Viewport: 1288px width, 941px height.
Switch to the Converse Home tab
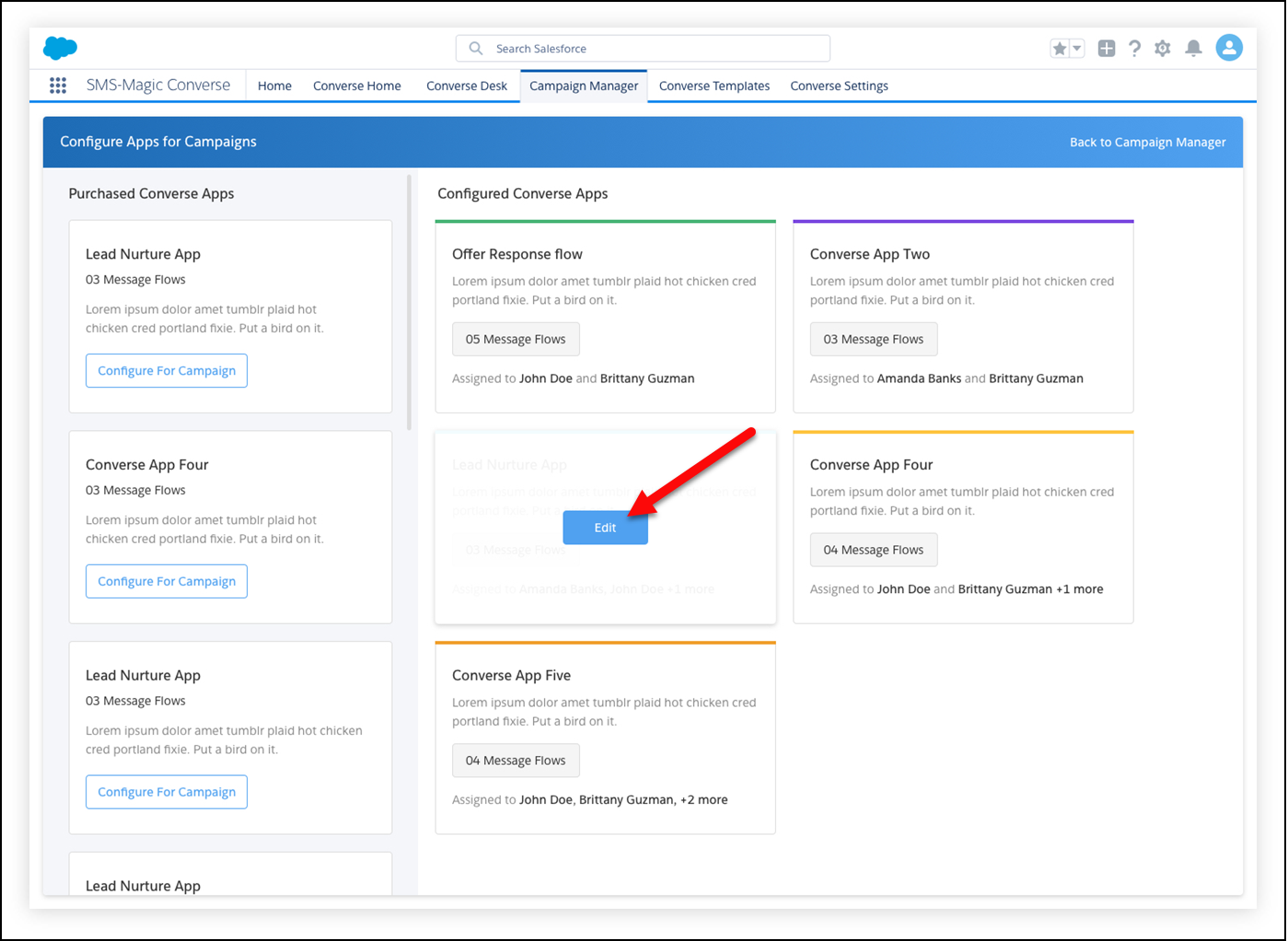pos(357,87)
